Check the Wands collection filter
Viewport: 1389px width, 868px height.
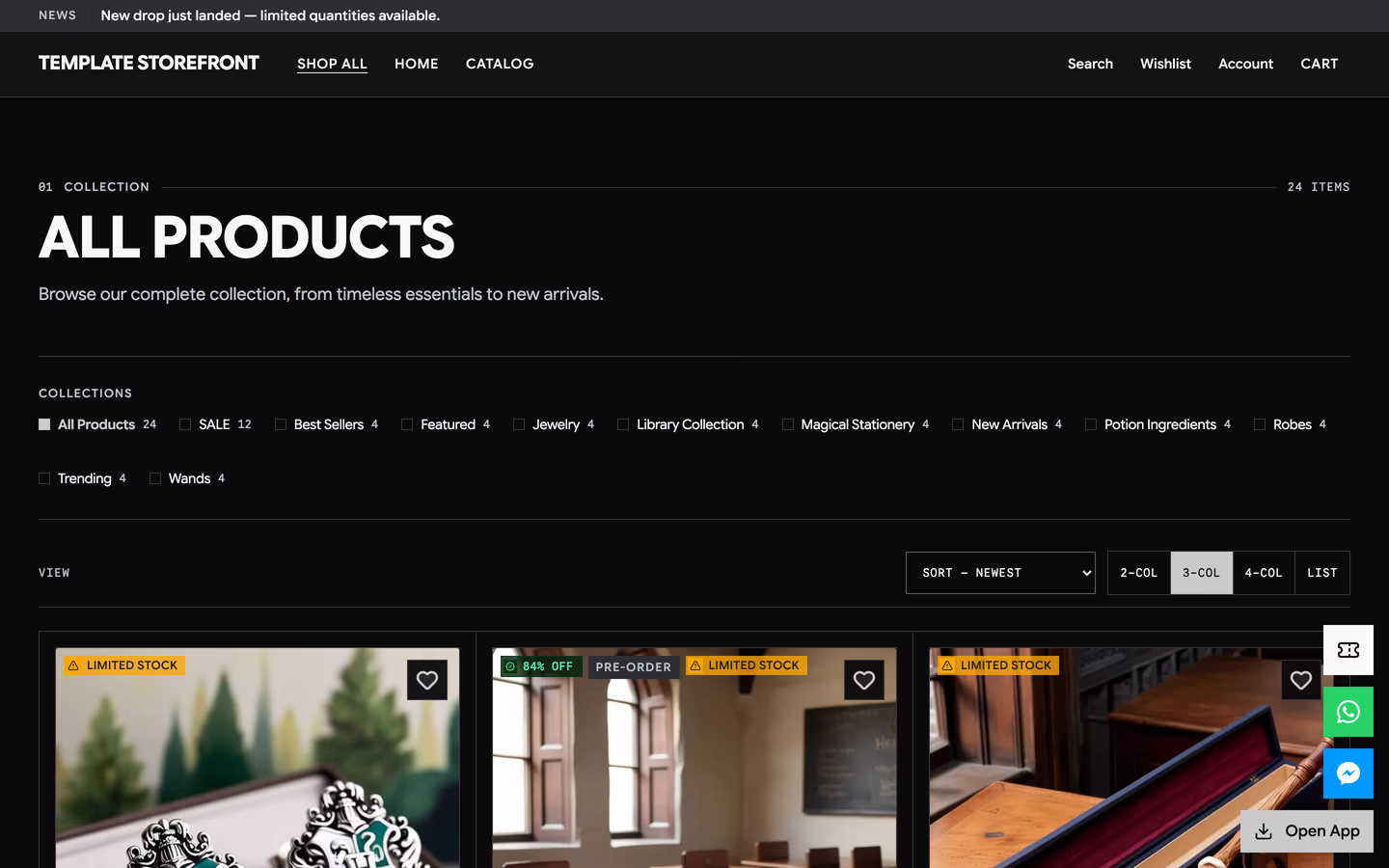point(155,478)
